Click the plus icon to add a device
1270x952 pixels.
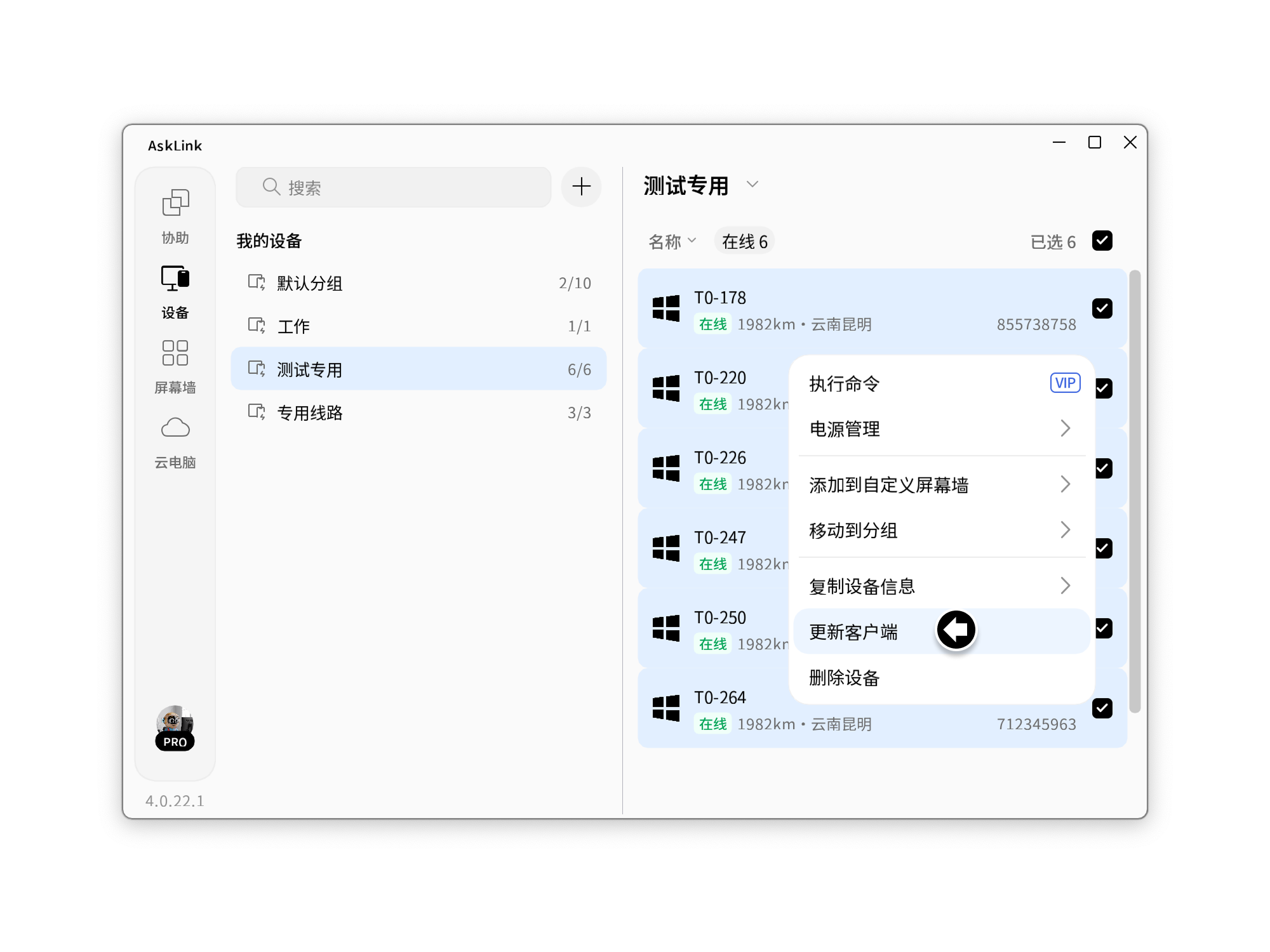coord(580,186)
